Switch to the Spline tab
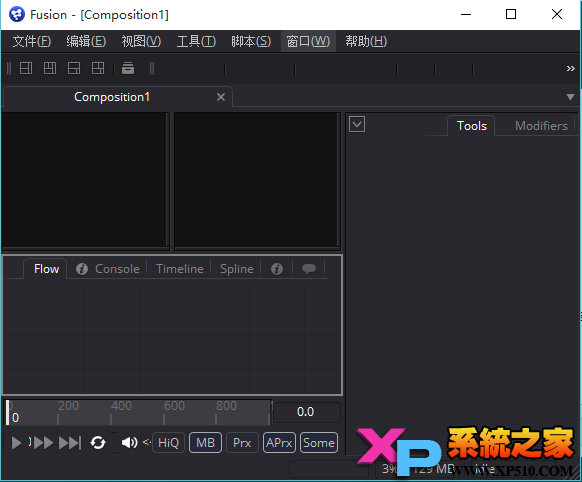 pos(236,269)
